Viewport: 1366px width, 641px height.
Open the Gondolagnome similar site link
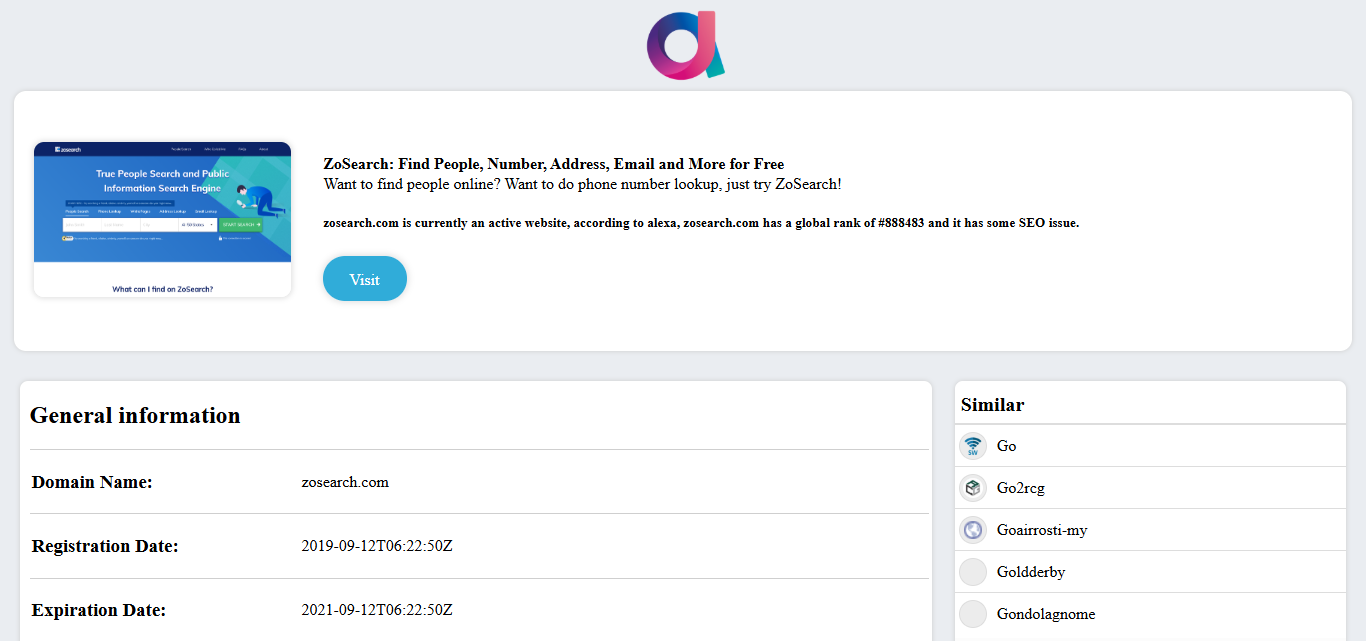point(1046,614)
